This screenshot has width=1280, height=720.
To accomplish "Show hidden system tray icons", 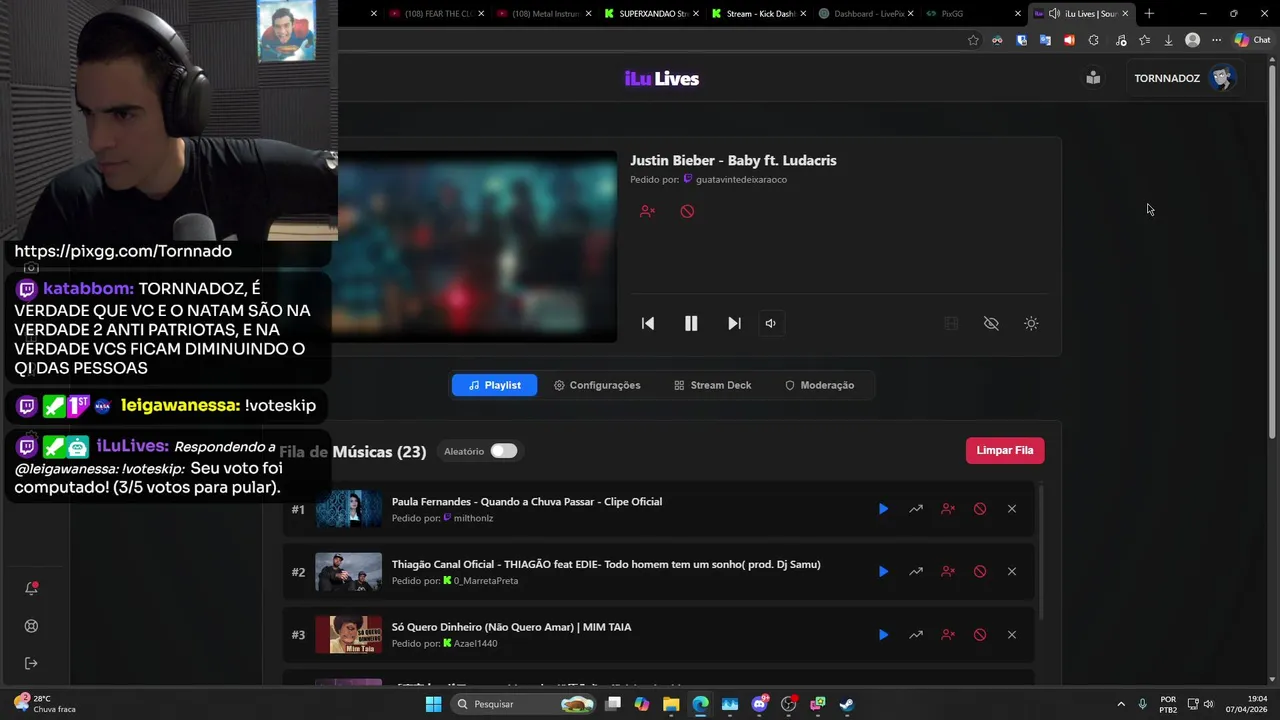I will click(x=1120, y=704).
